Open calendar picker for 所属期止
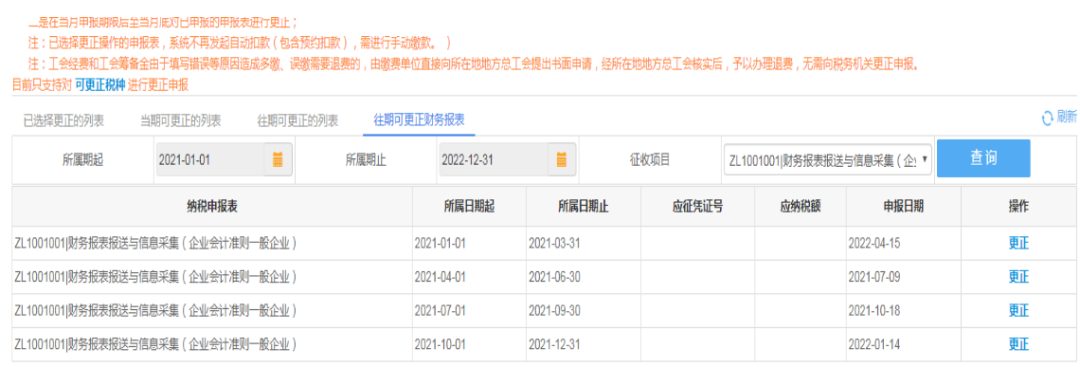This screenshot has width=1080, height=367. pyautogui.click(x=561, y=159)
